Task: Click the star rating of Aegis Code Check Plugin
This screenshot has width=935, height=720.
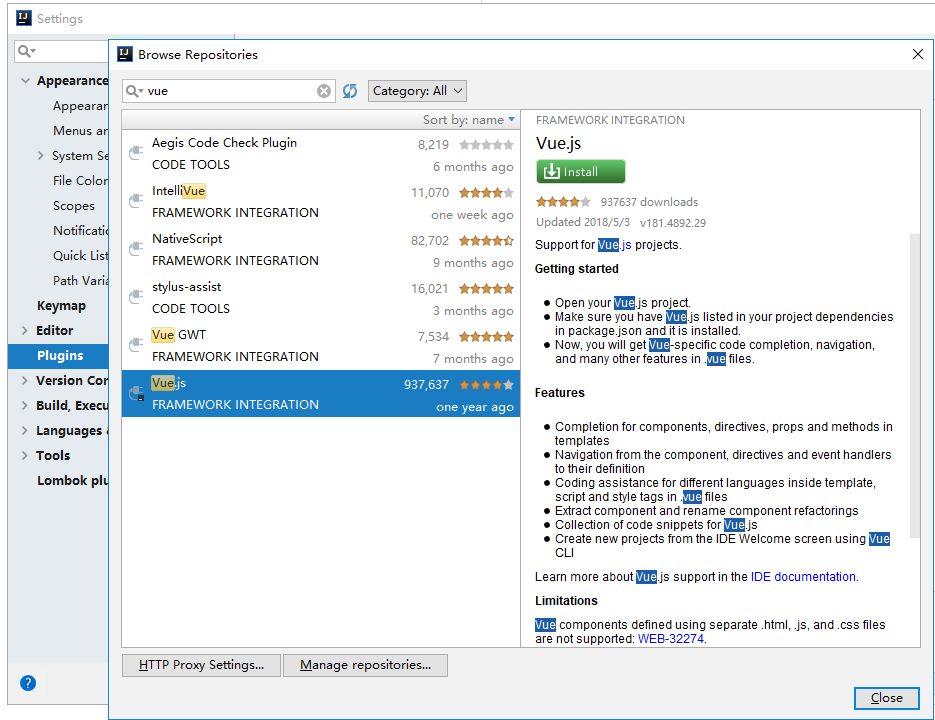Action: (x=486, y=144)
